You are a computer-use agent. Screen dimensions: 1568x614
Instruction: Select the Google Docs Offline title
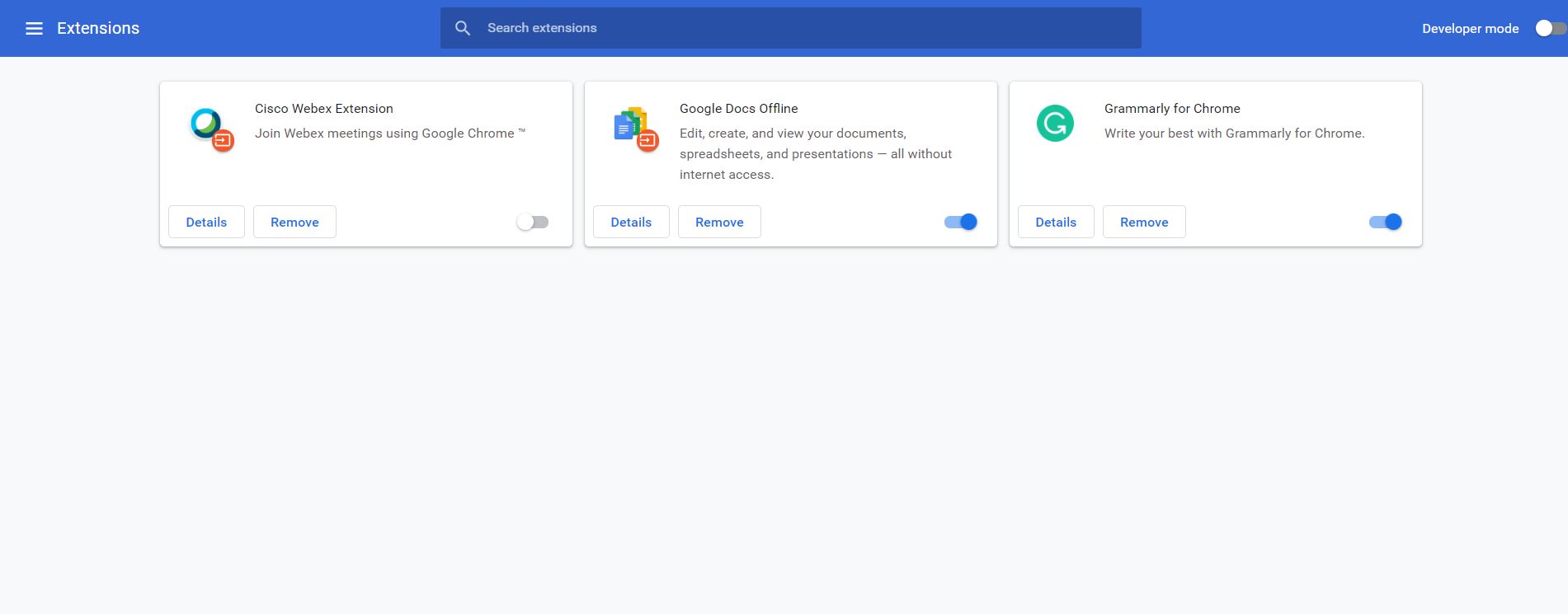(738, 109)
